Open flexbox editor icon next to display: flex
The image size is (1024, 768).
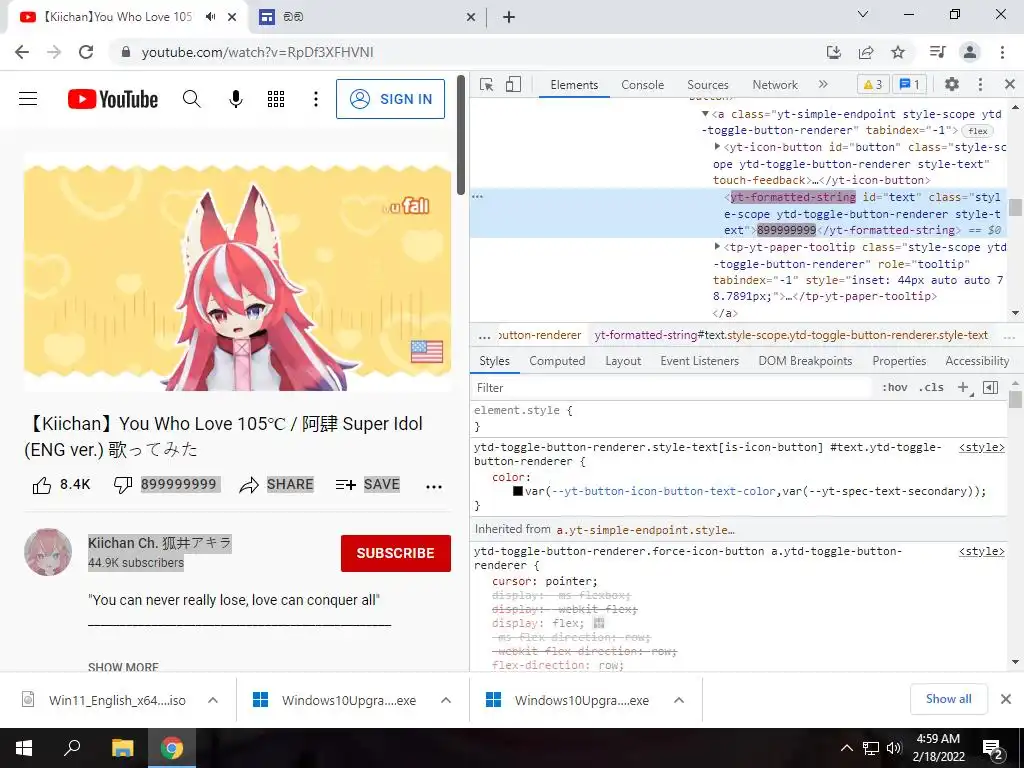coord(599,623)
